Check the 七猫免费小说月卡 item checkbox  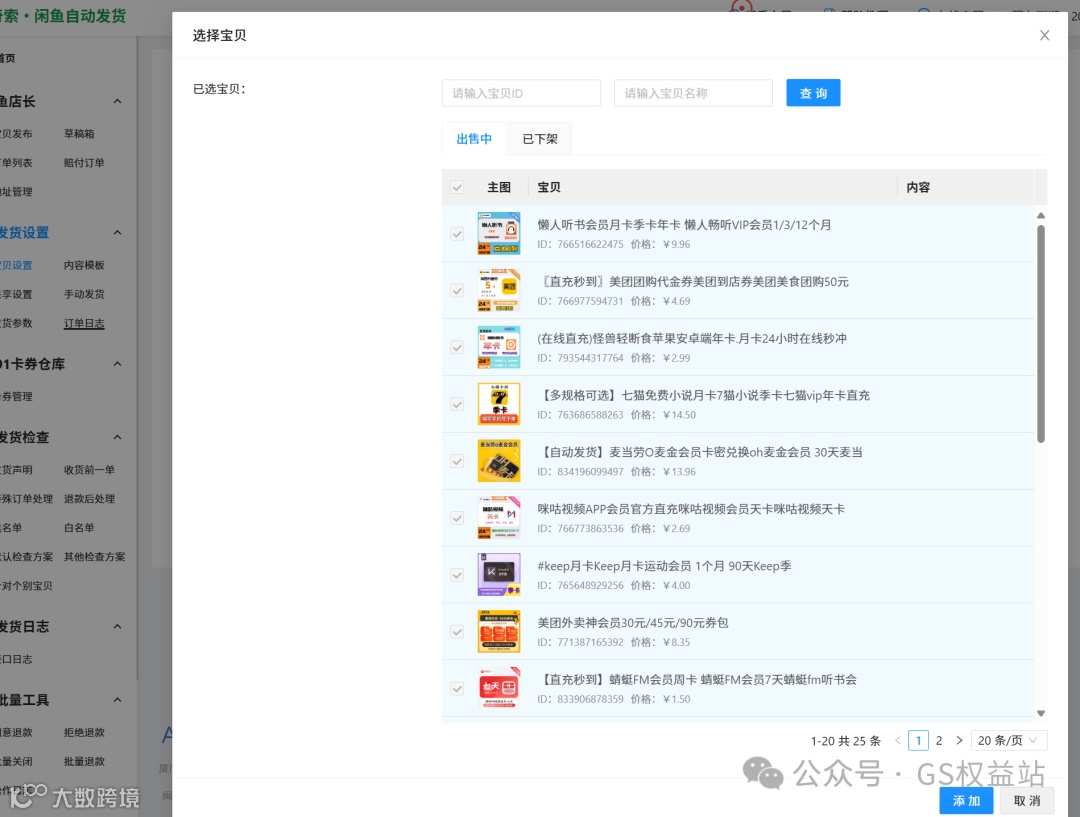457,404
